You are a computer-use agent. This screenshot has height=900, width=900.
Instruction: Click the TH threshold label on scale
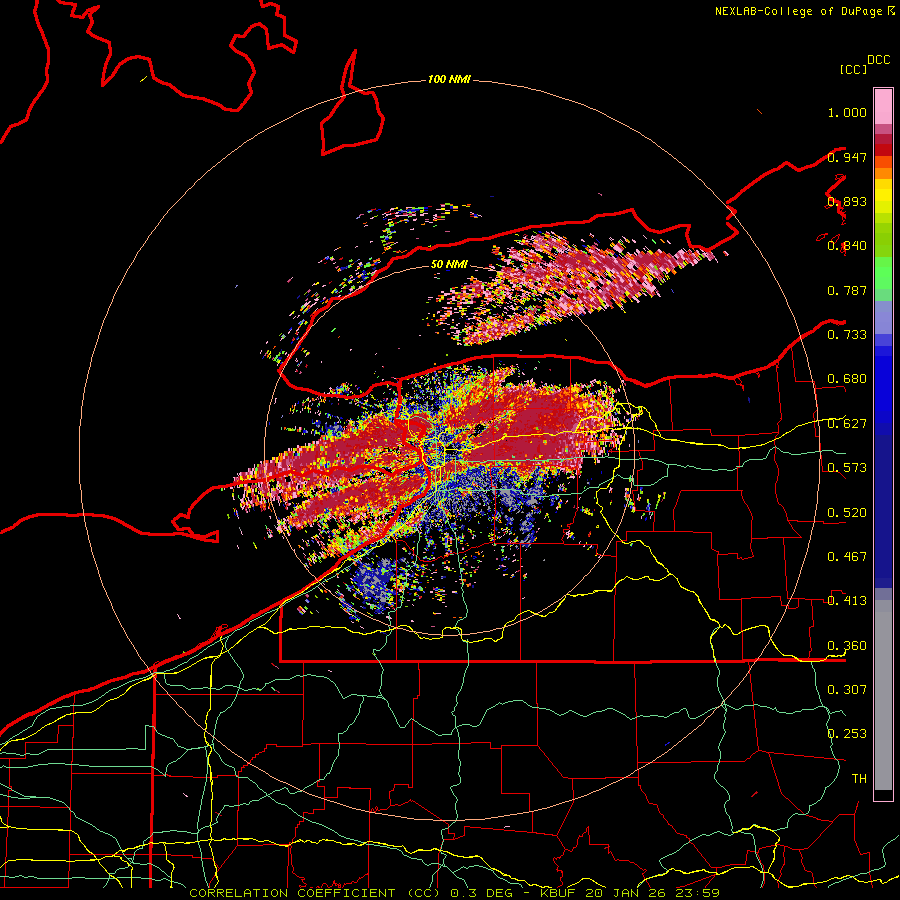pyautogui.click(x=859, y=779)
